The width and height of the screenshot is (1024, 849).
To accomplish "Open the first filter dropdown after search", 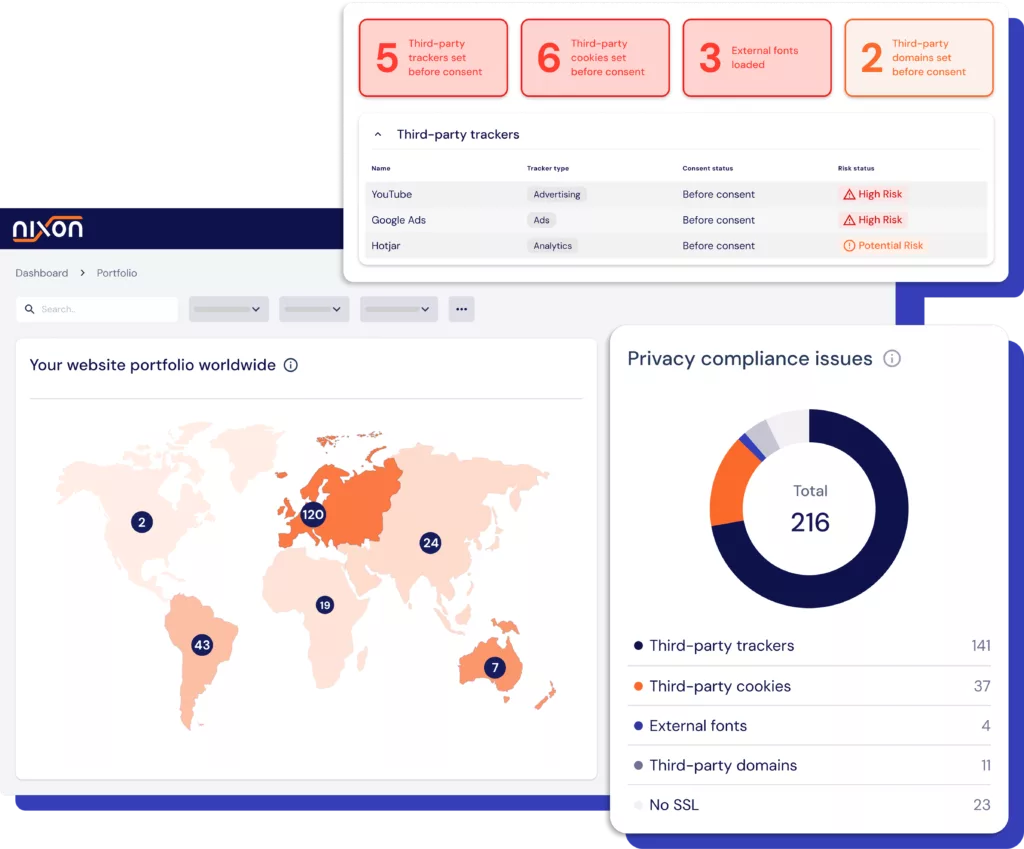I will point(229,309).
